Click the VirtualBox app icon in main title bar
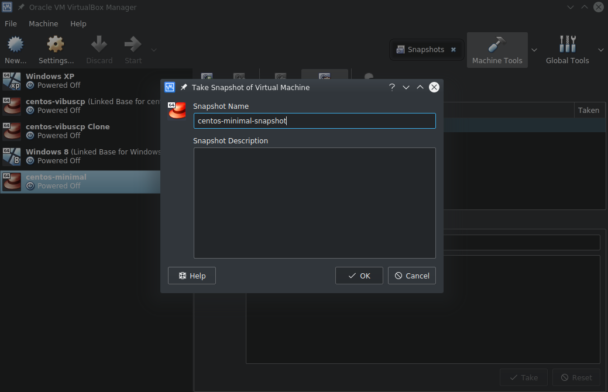 click(7, 7)
